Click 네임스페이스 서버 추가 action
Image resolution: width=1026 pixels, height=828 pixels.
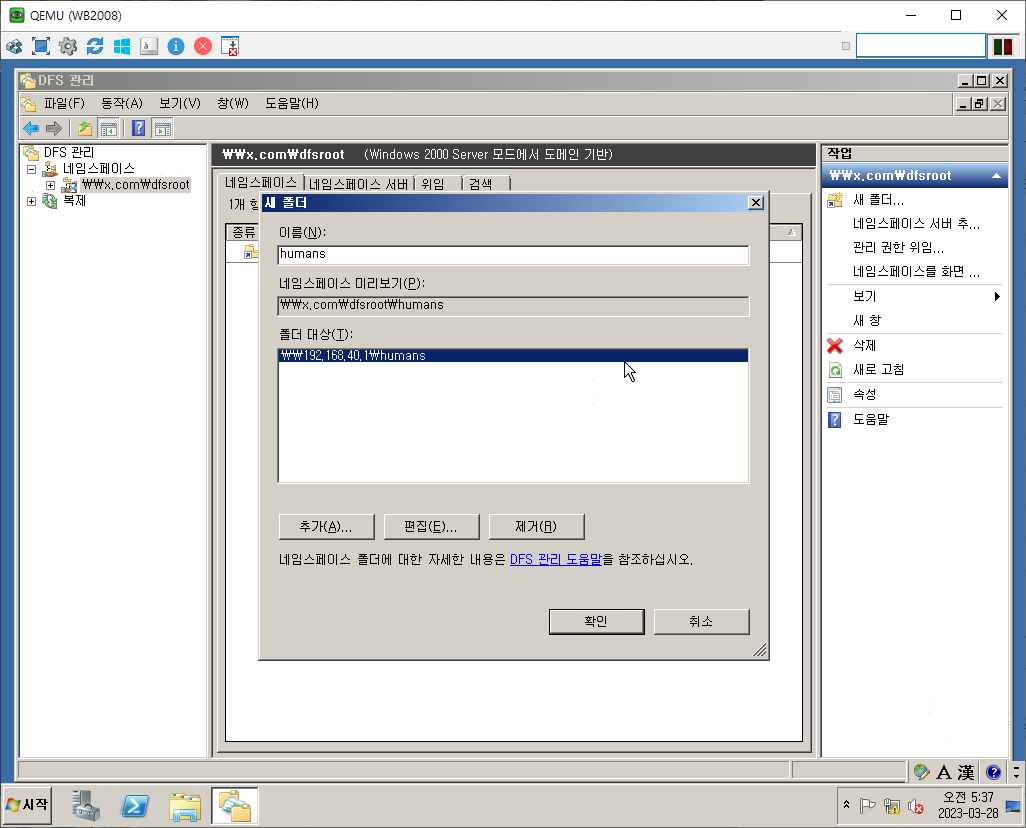point(916,224)
